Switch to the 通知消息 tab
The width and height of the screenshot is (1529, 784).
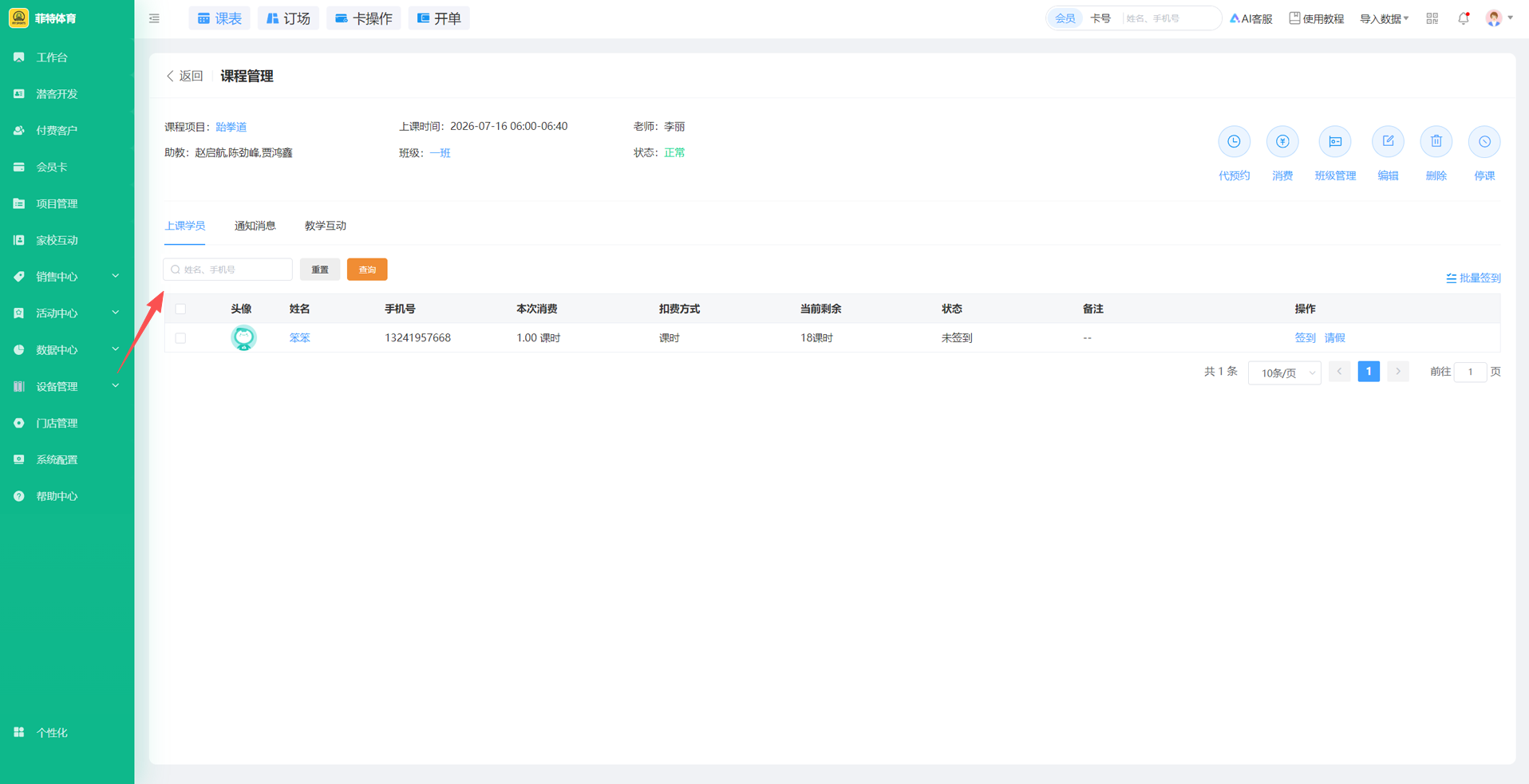click(x=255, y=226)
